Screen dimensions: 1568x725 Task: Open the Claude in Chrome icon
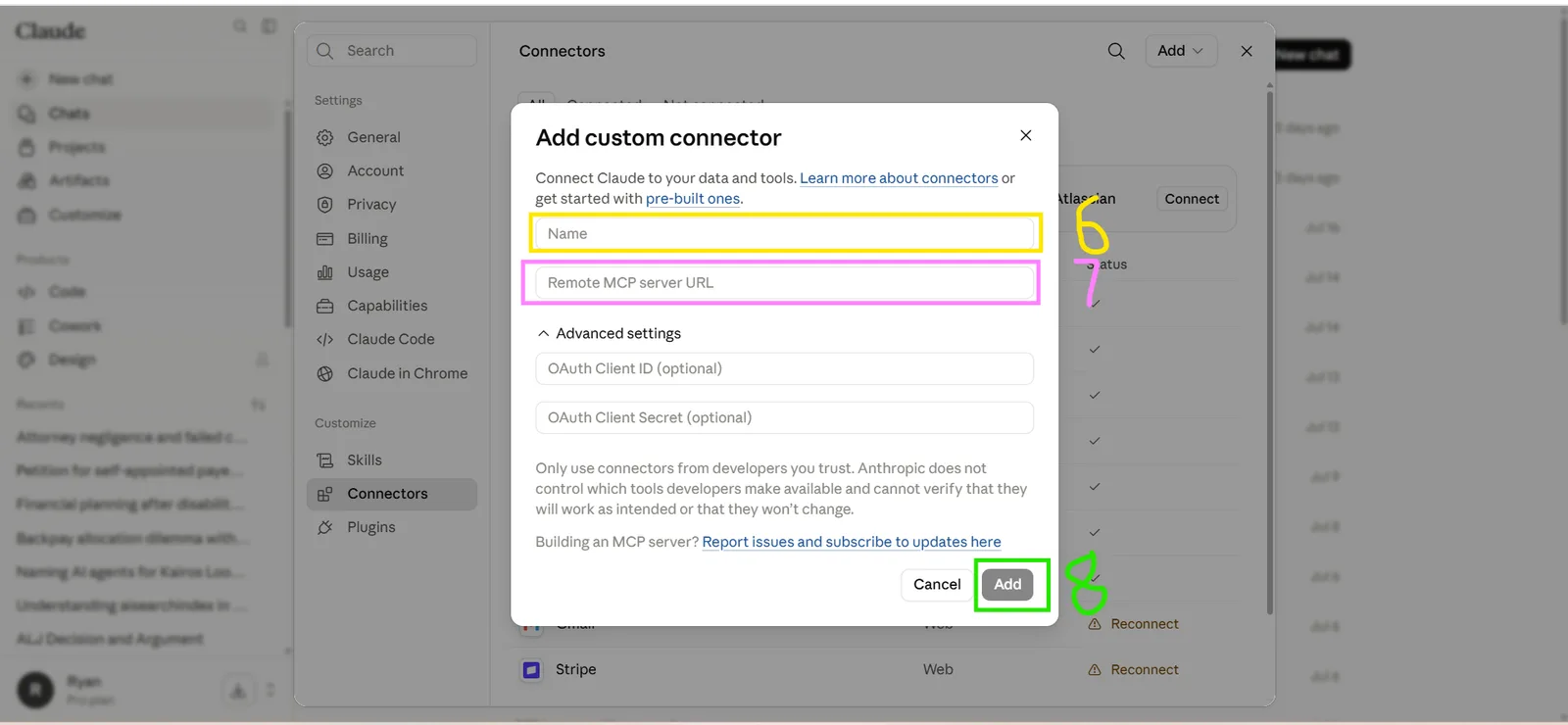click(x=325, y=373)
